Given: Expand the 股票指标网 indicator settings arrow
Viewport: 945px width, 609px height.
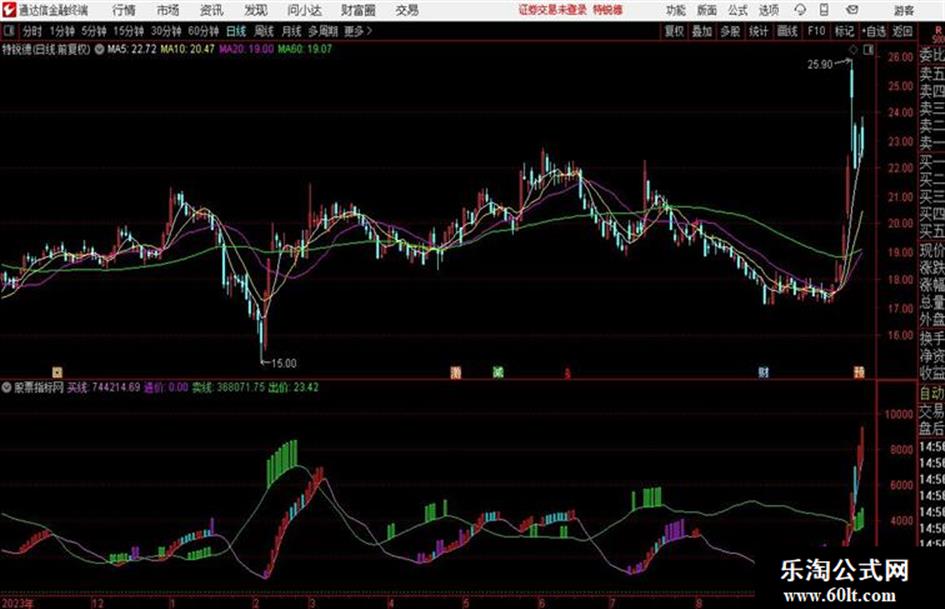Looking at the screenshot, I should tap(7, 387).
